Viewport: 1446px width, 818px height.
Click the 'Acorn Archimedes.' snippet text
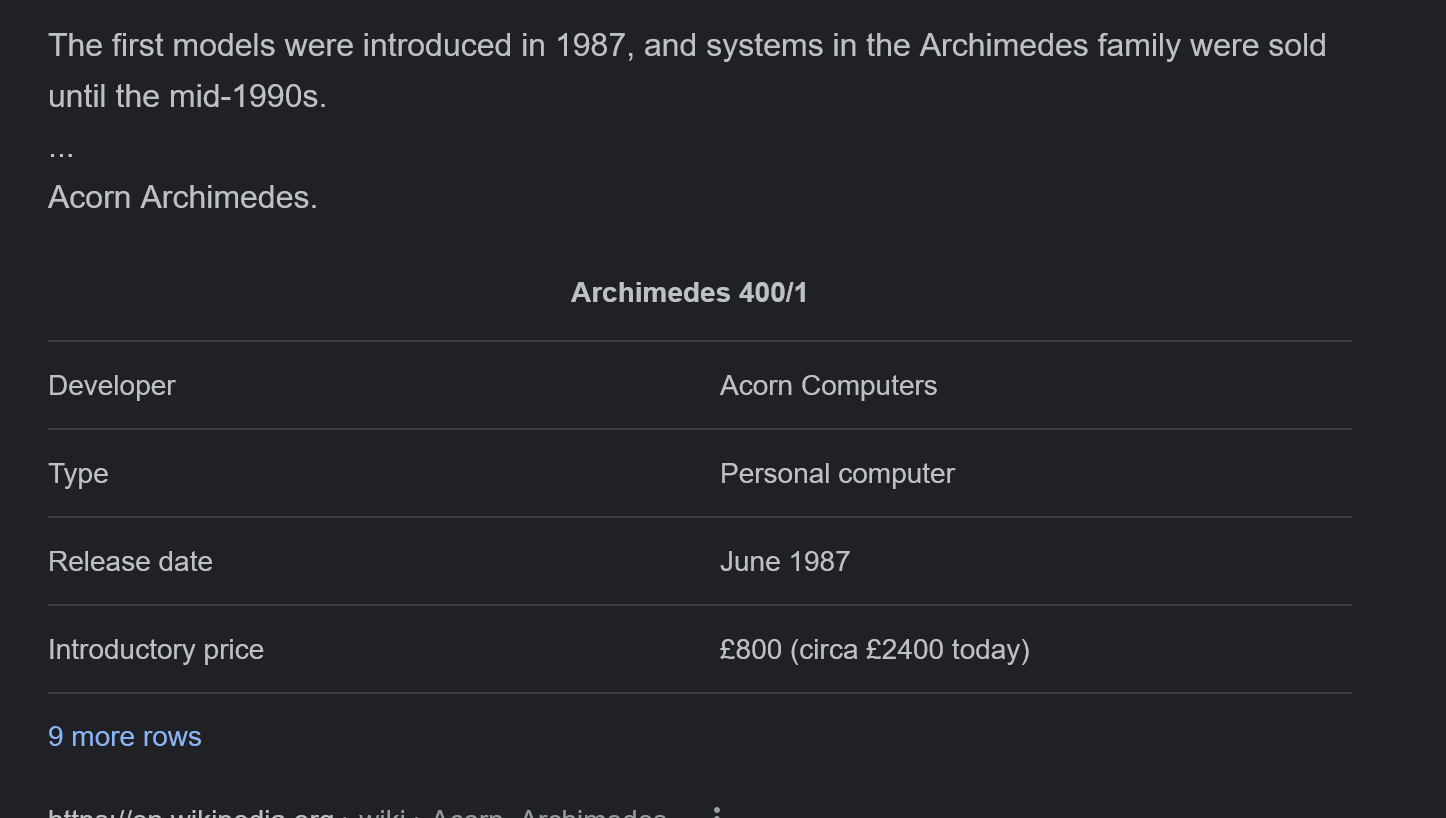point(183,198)
